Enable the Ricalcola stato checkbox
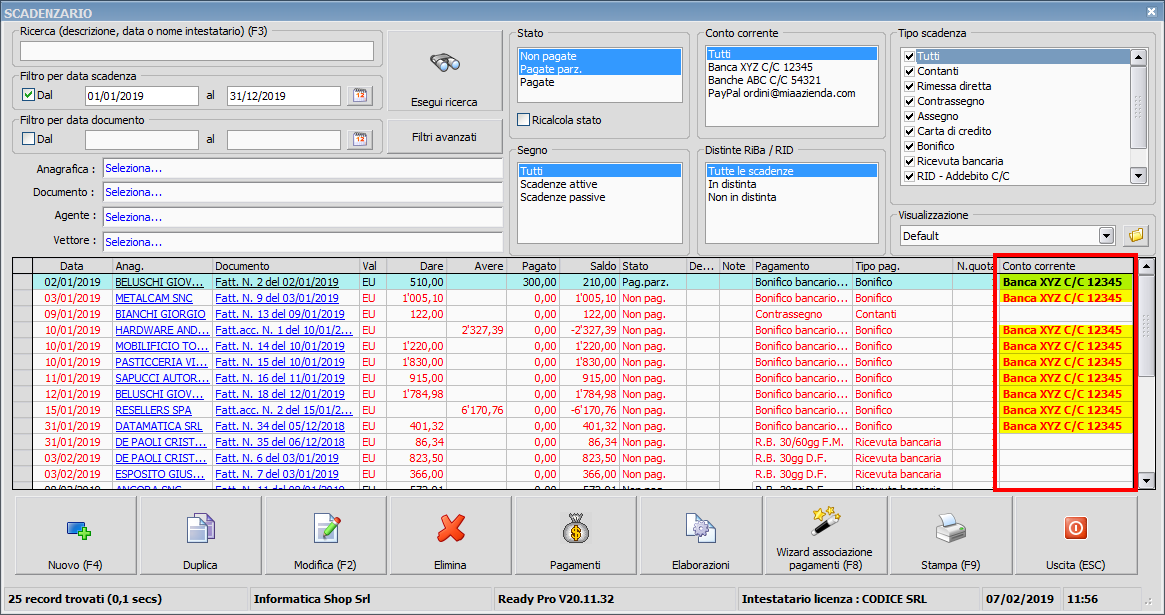Image resolution: width=1165 pixels, height=615 pixels. pos(524,120)
